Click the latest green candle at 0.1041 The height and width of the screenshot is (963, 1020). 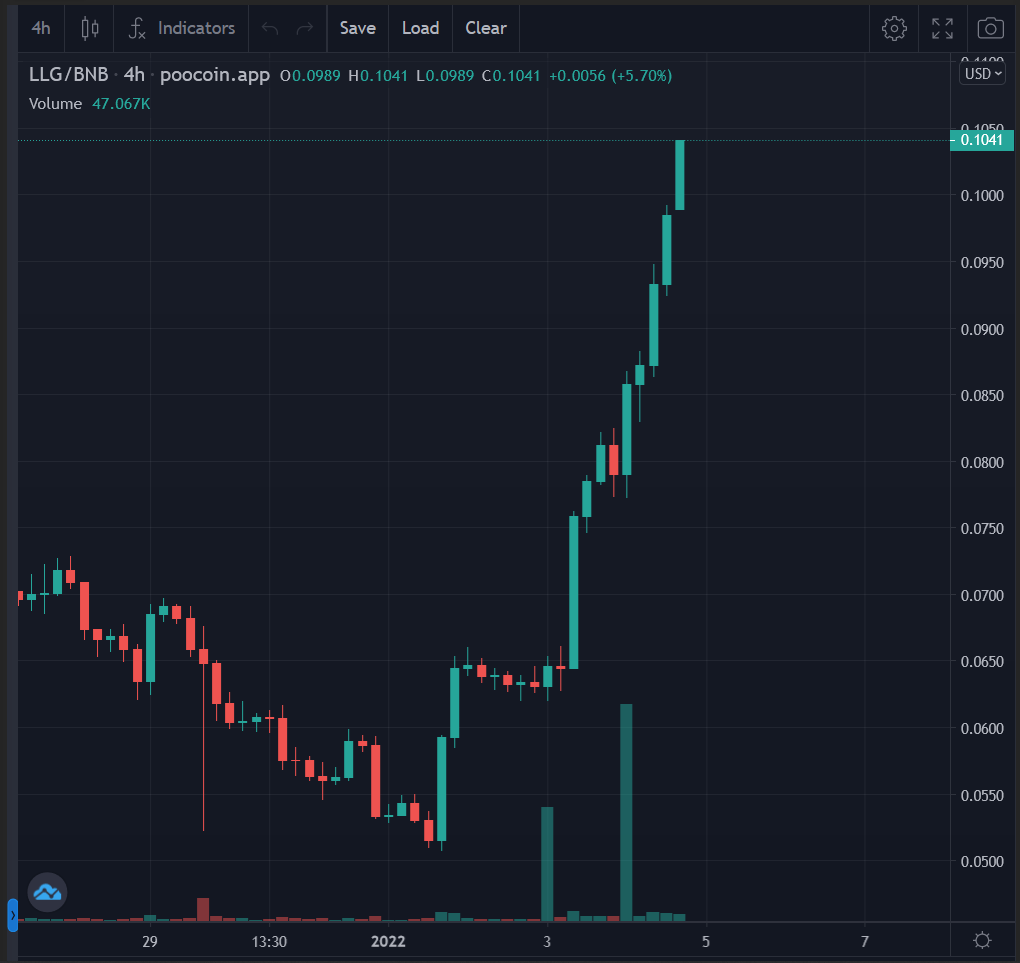pyautogui.click(x=680, y=174)
